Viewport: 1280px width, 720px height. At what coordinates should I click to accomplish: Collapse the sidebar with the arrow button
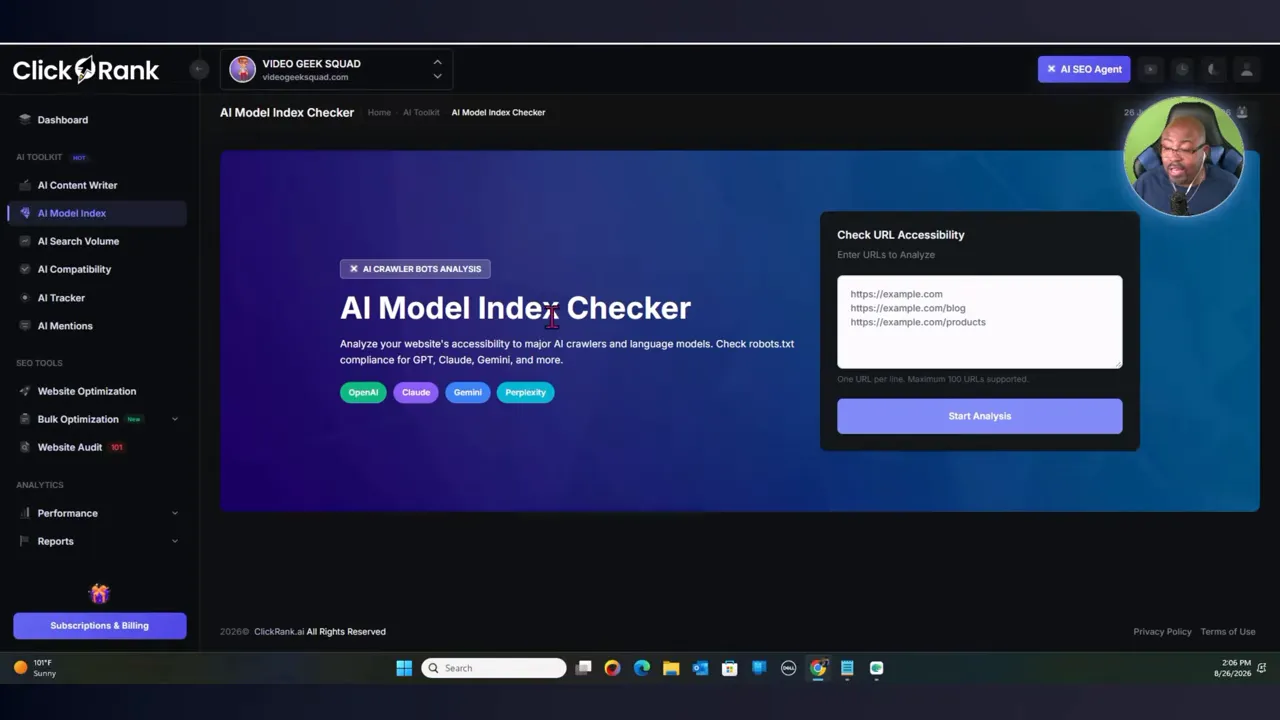point(199,68)
